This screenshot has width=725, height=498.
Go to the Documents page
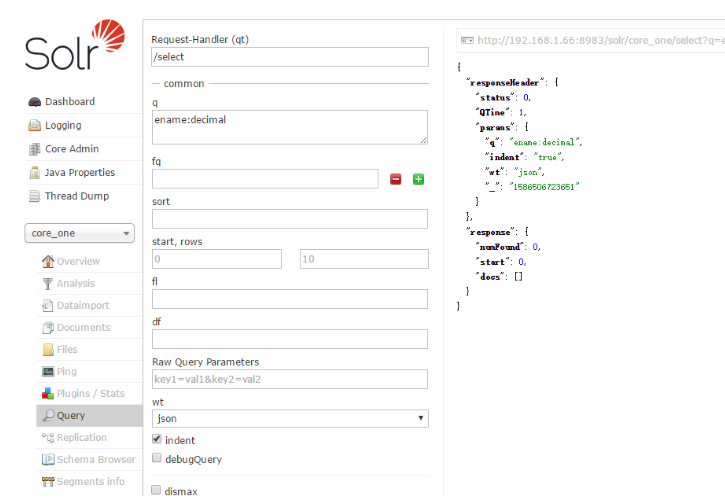[x=83, y=328]
